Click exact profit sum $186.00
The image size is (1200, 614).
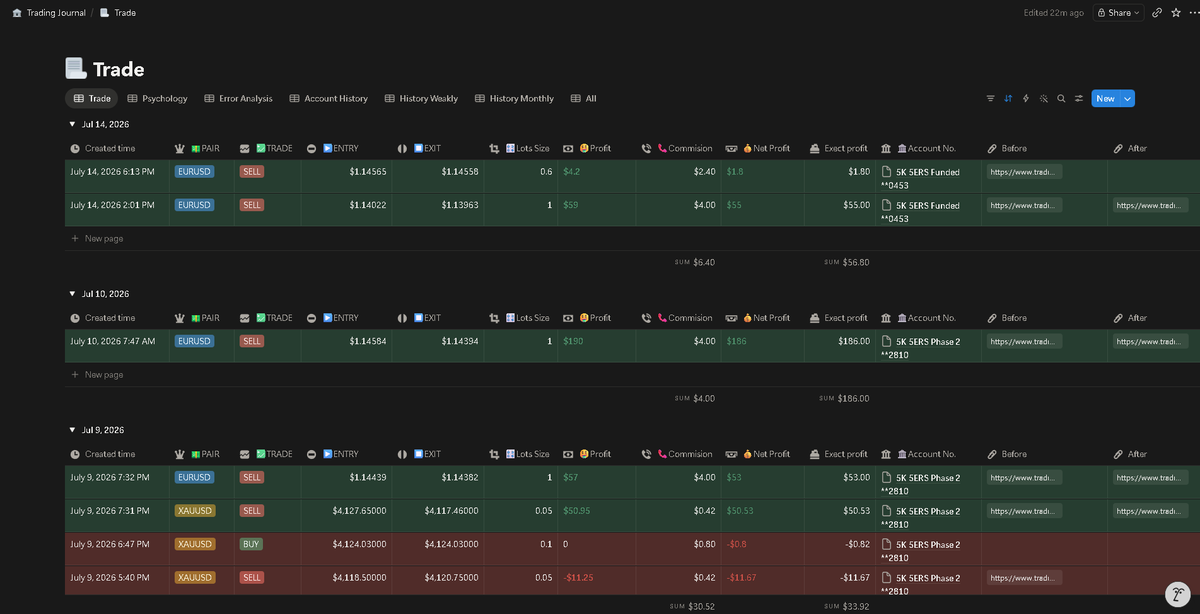(x=845, y=398)
